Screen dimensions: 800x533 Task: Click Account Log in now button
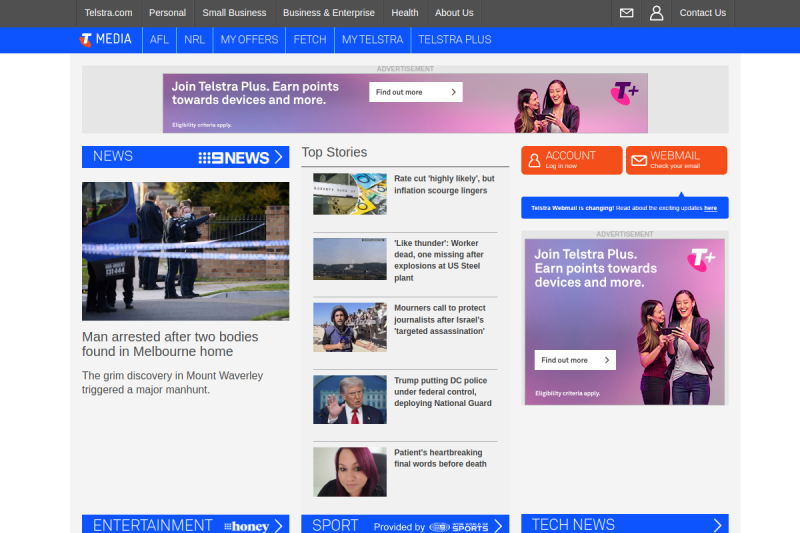[571, 160]
